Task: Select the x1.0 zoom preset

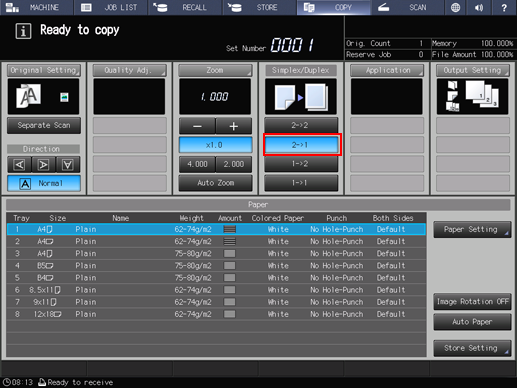Action: coord(215,145)
